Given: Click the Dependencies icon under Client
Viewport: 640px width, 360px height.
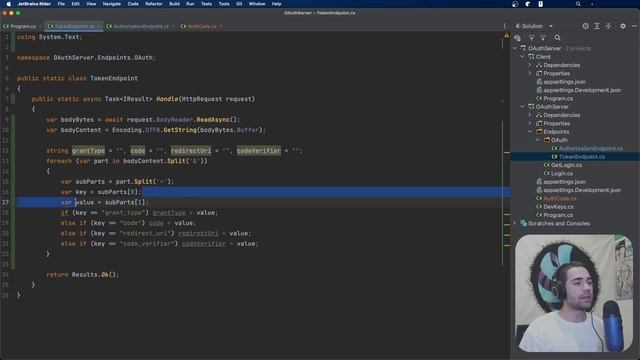Looking at the screenshot, I should [x=539, y=65].
